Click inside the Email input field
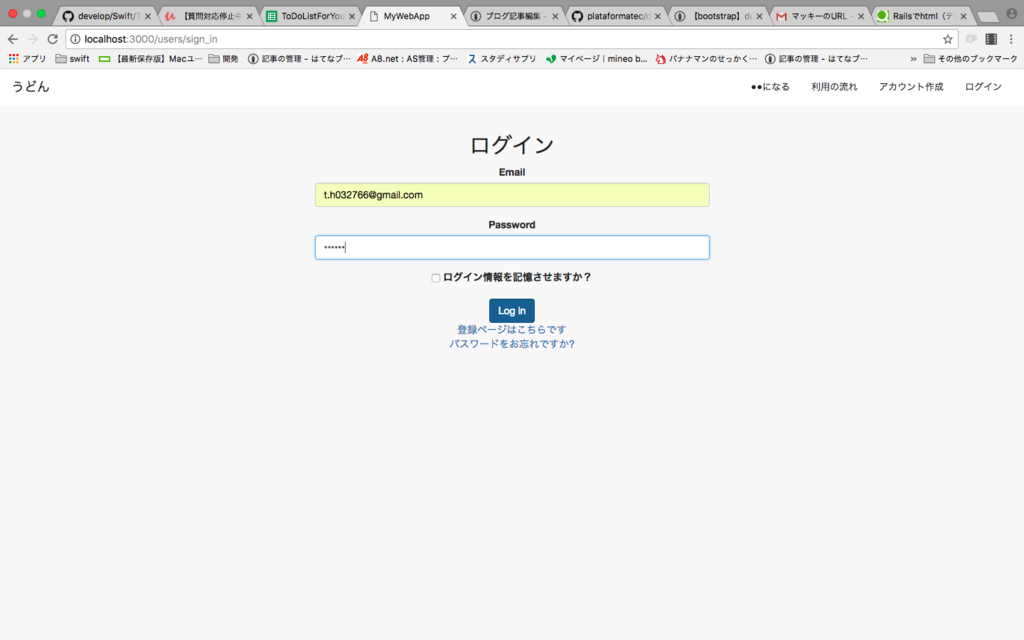Viewport: 1024px width, 640px height. pos(511,195)
